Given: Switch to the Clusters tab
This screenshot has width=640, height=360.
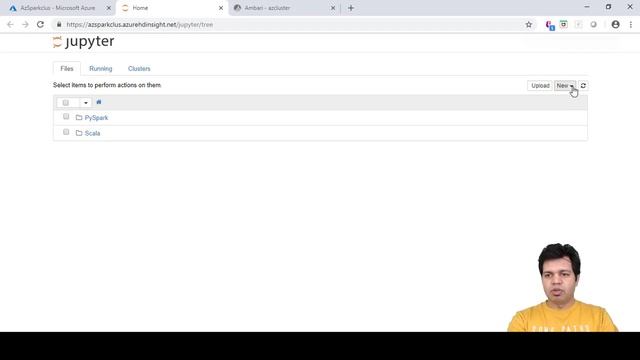Looking at the screenshot, I should tap(139, 69).
